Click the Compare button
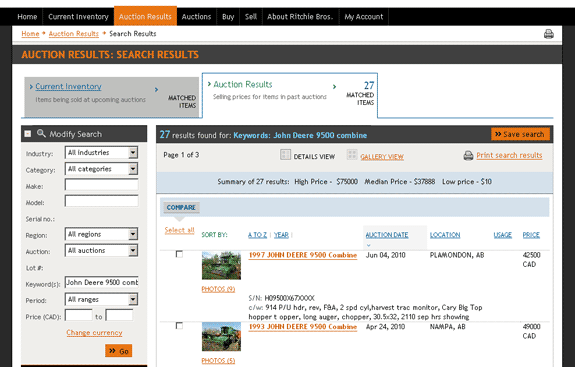This screenshot has height=367, width=575. pyautogui.click(x=181, y=208)
